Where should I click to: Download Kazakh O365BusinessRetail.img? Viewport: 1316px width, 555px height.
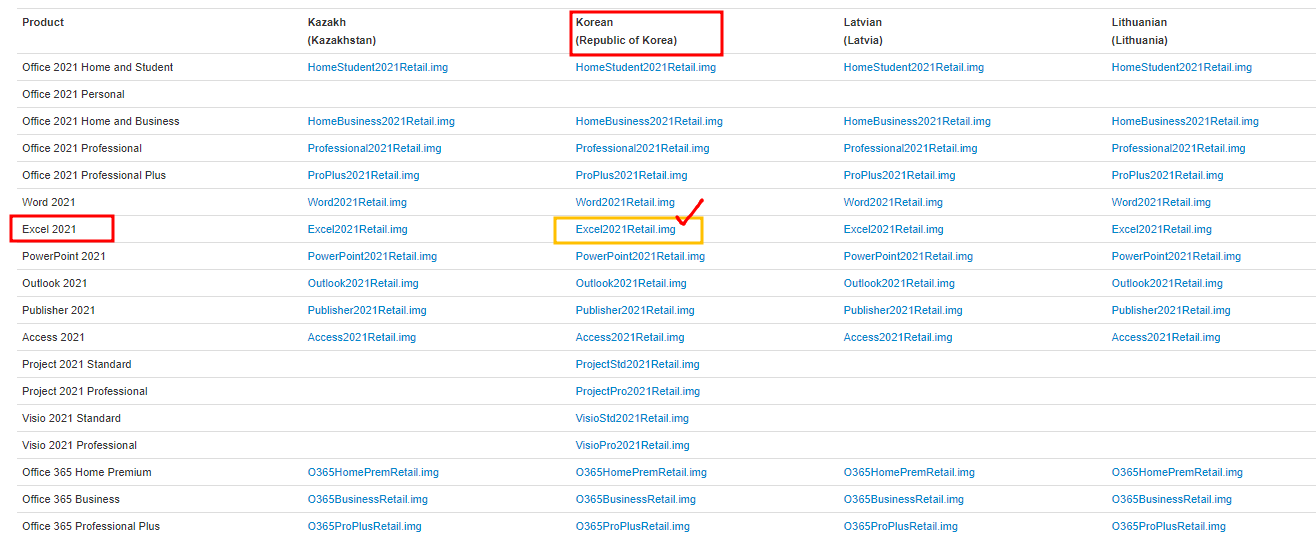[x=368, y=499]
